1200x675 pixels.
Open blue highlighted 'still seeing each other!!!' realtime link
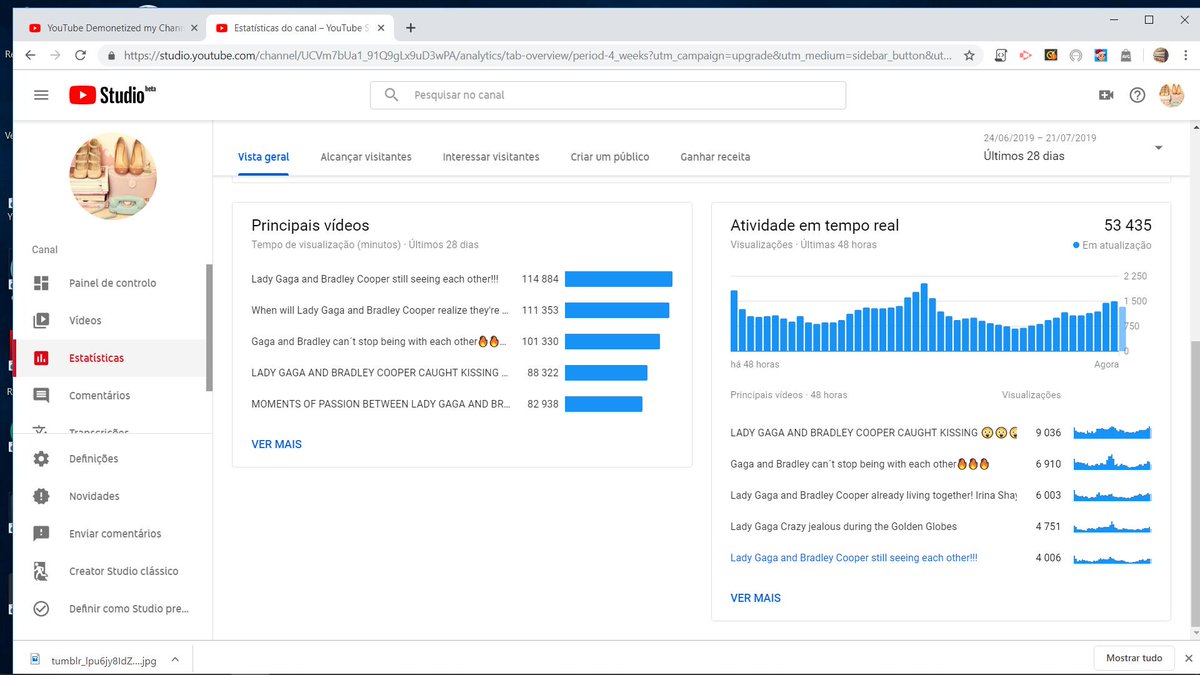tap(854, 558)
